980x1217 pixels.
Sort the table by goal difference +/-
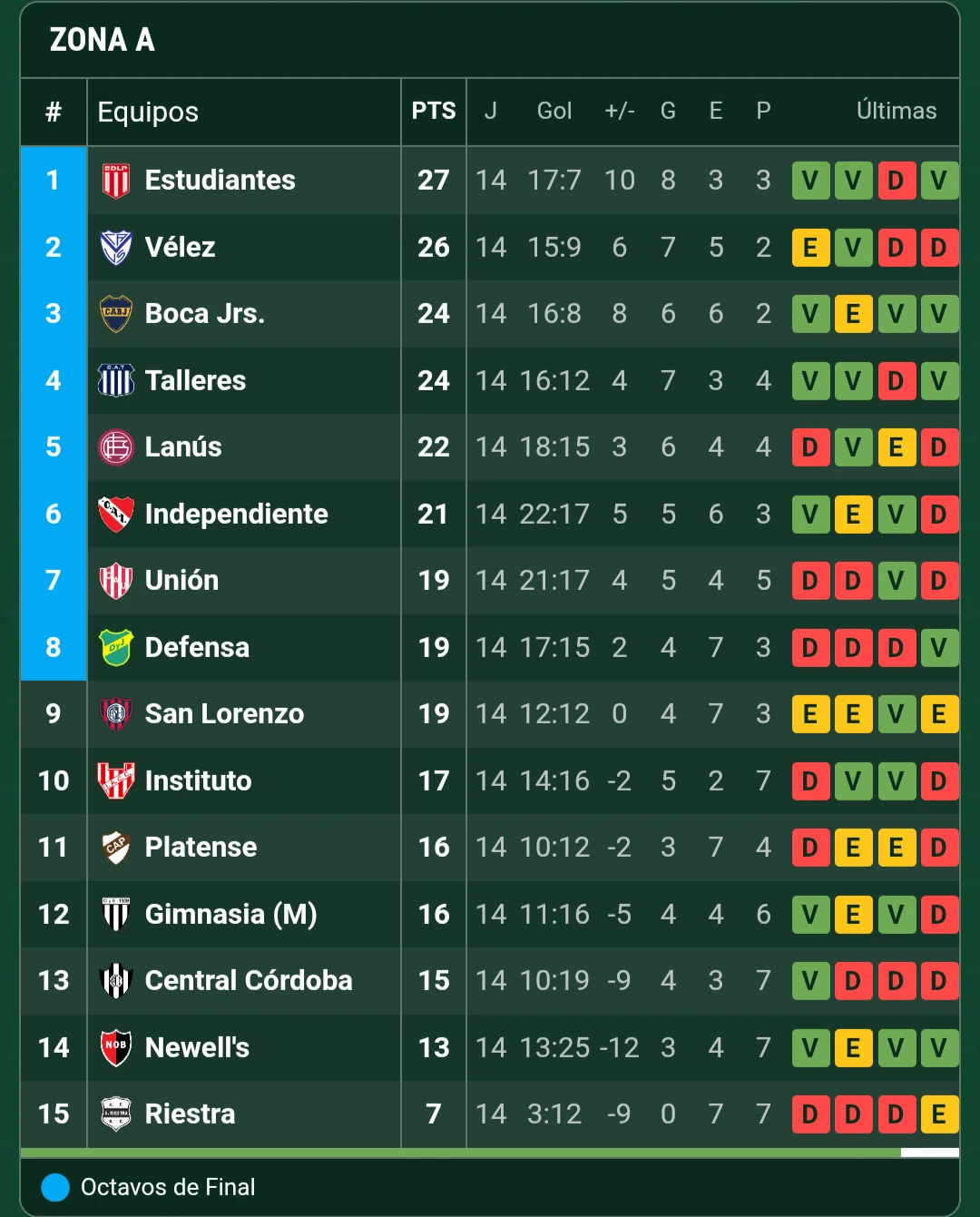coord(619,111)
